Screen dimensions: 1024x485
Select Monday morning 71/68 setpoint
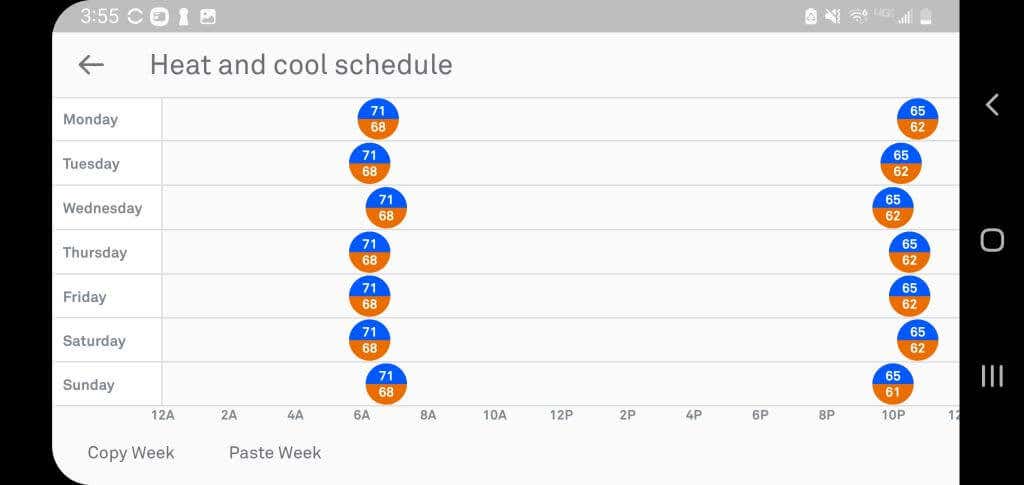(x=378, y=119)
